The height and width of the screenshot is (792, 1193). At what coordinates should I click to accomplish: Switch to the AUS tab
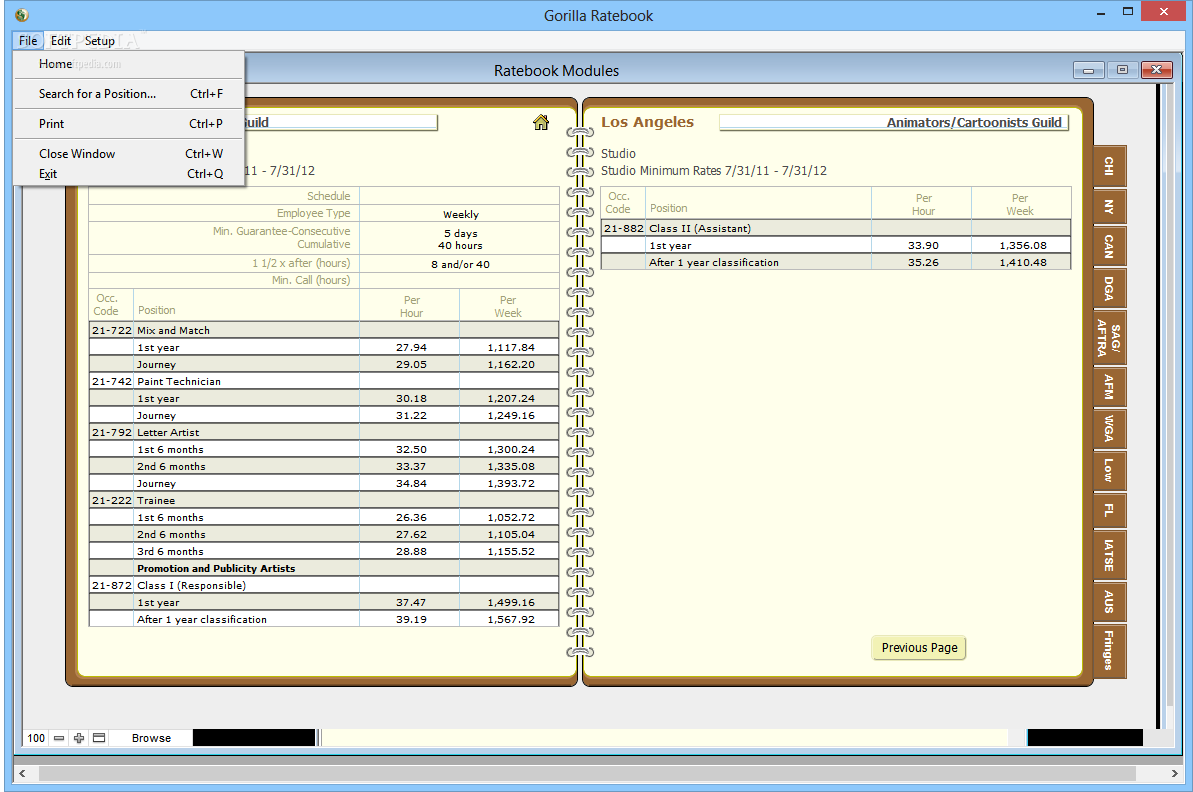click(1109, 602)
